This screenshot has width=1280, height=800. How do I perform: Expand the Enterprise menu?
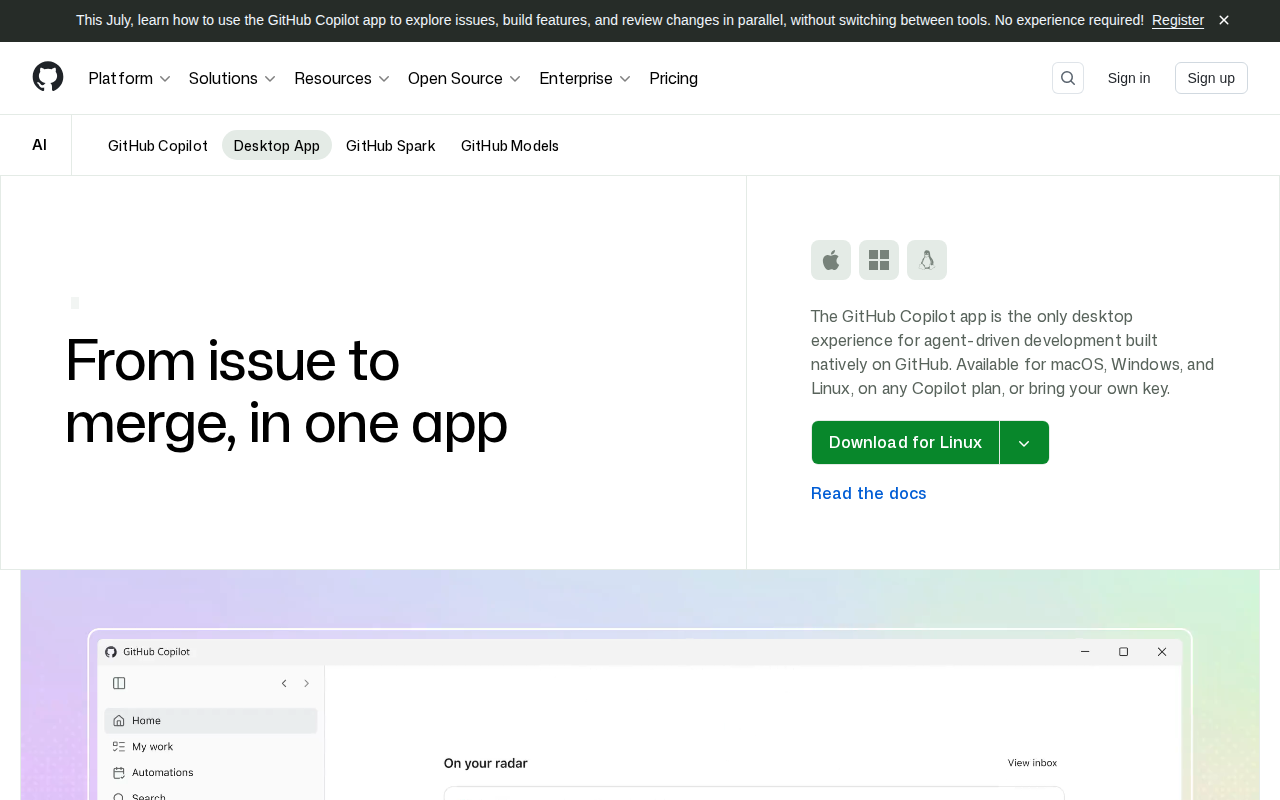(x=585, y=78)
